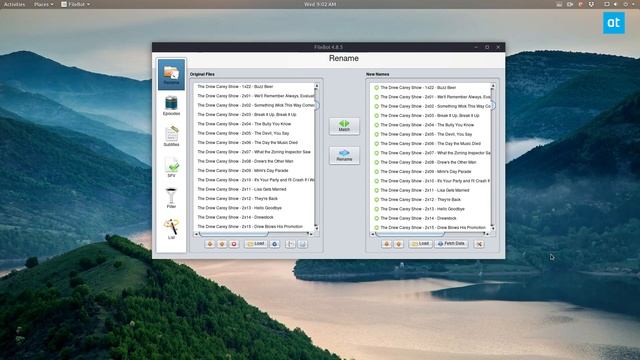The width and height of the screenshot is (640, 360).
Task: Click the green Match button
Action: pos(344,126)
